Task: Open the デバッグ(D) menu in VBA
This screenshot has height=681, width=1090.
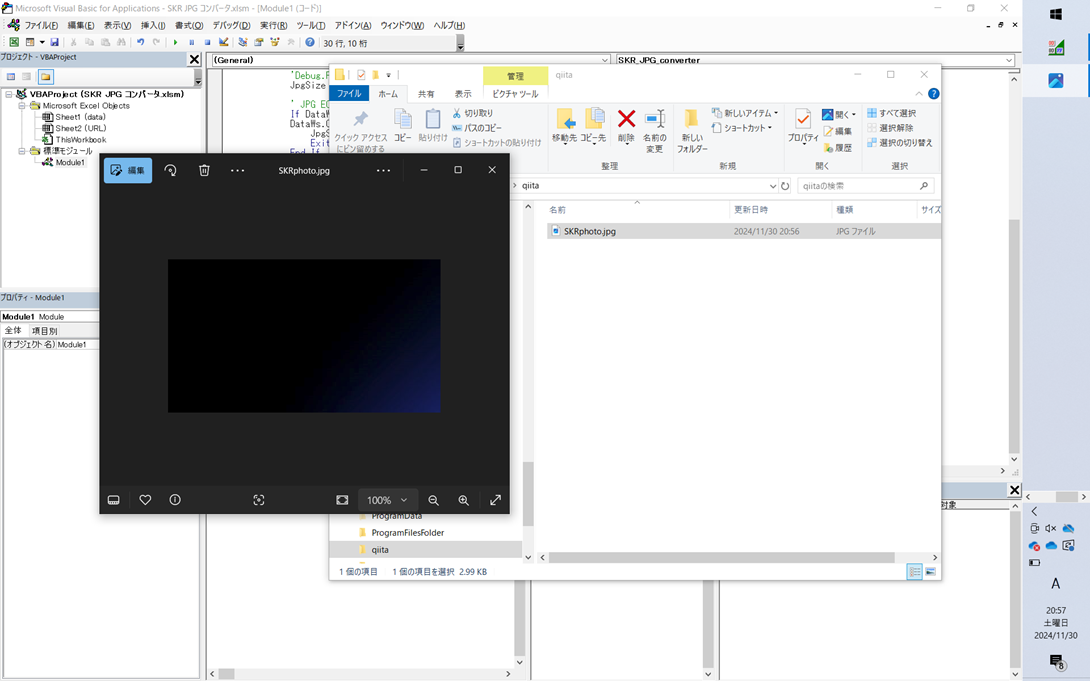Action: [x=231, y=25]
